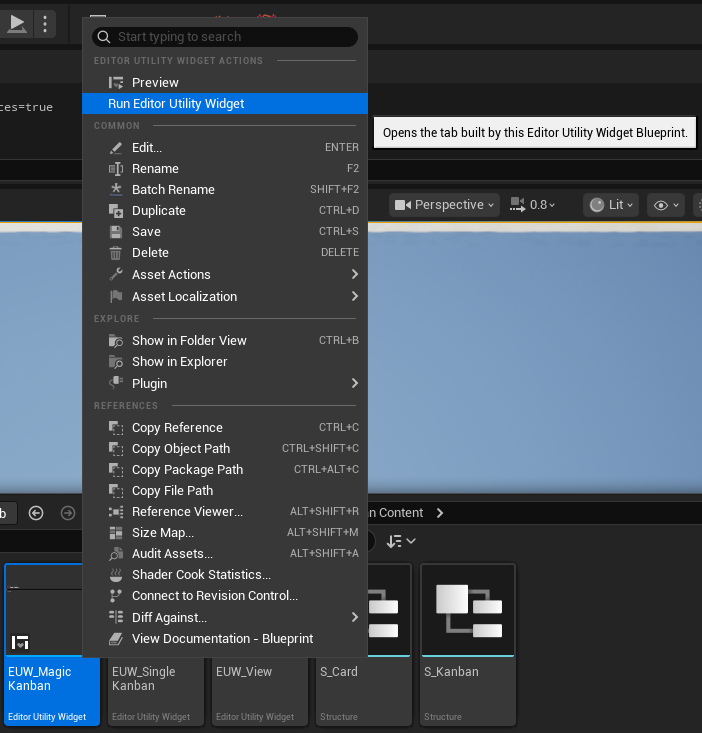Choose Copy Package Path
Viewport: 702px width, 733px height.
coord(225,469)
